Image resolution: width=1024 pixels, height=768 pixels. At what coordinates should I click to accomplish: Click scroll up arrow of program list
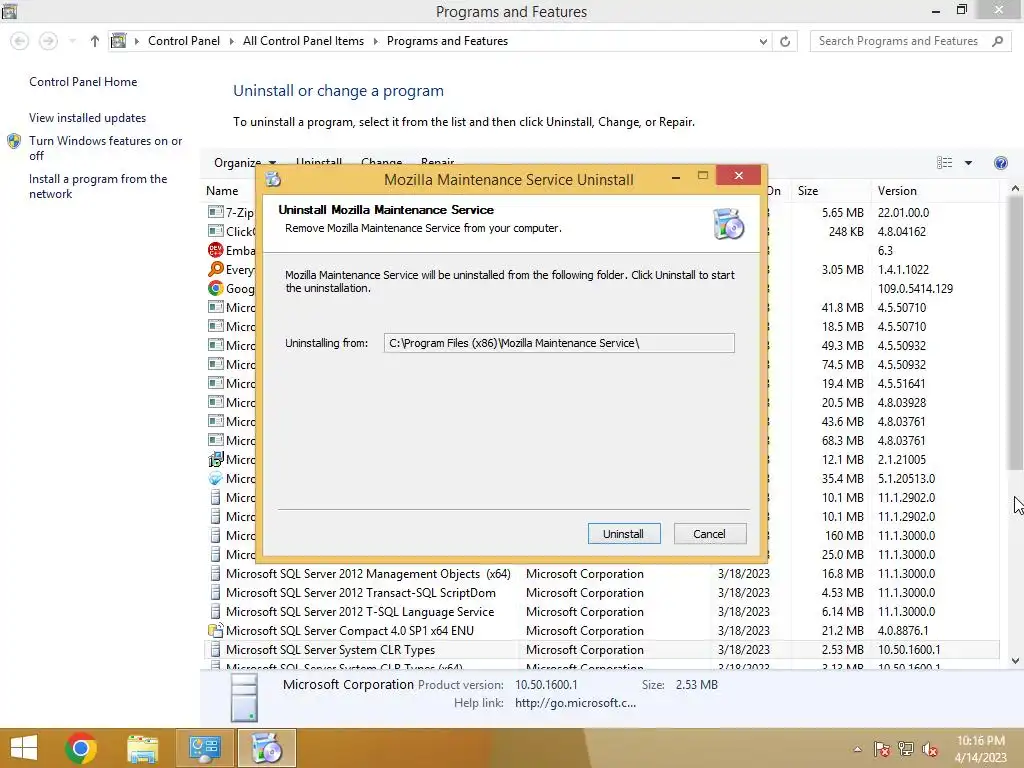1015,189
